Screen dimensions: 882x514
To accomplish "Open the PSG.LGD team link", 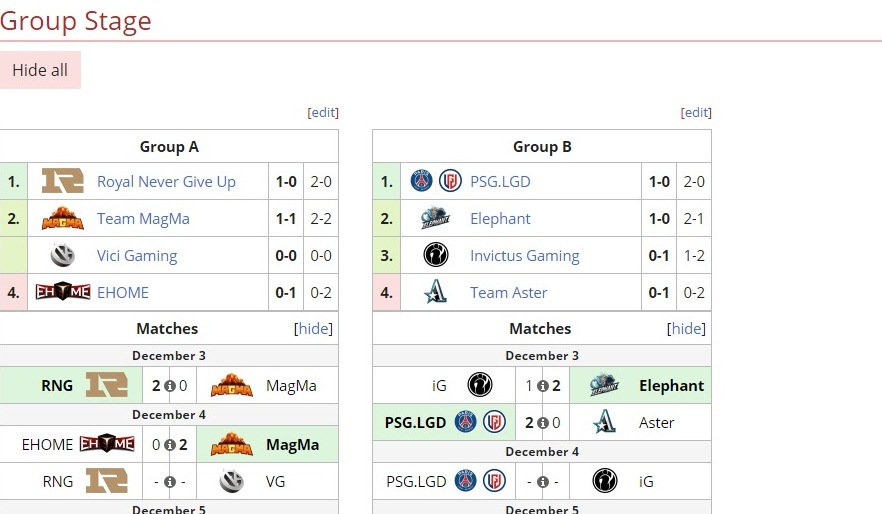I will tap(500, 181).
